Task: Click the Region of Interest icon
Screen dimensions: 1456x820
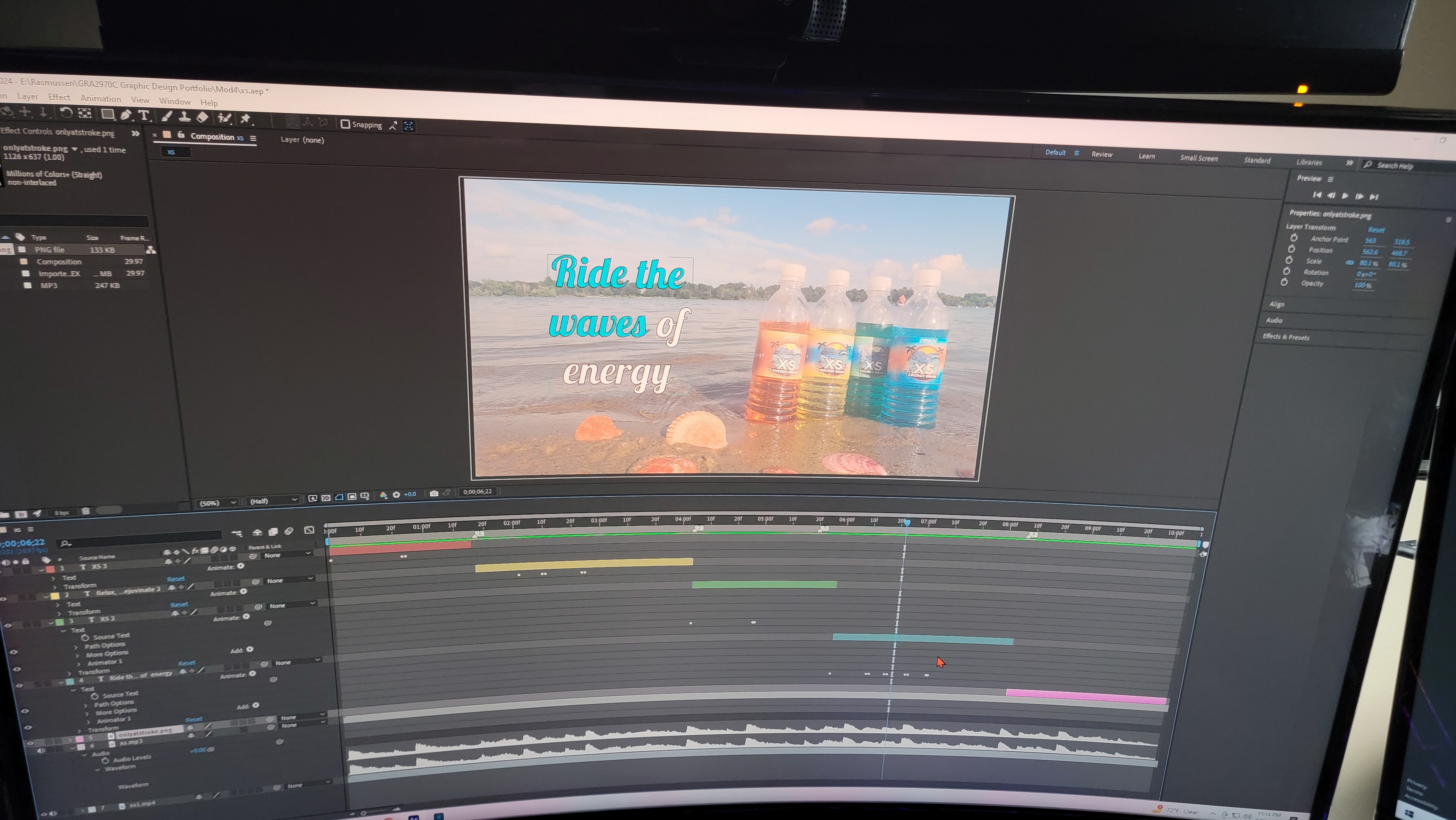Action: click(351, 496)
